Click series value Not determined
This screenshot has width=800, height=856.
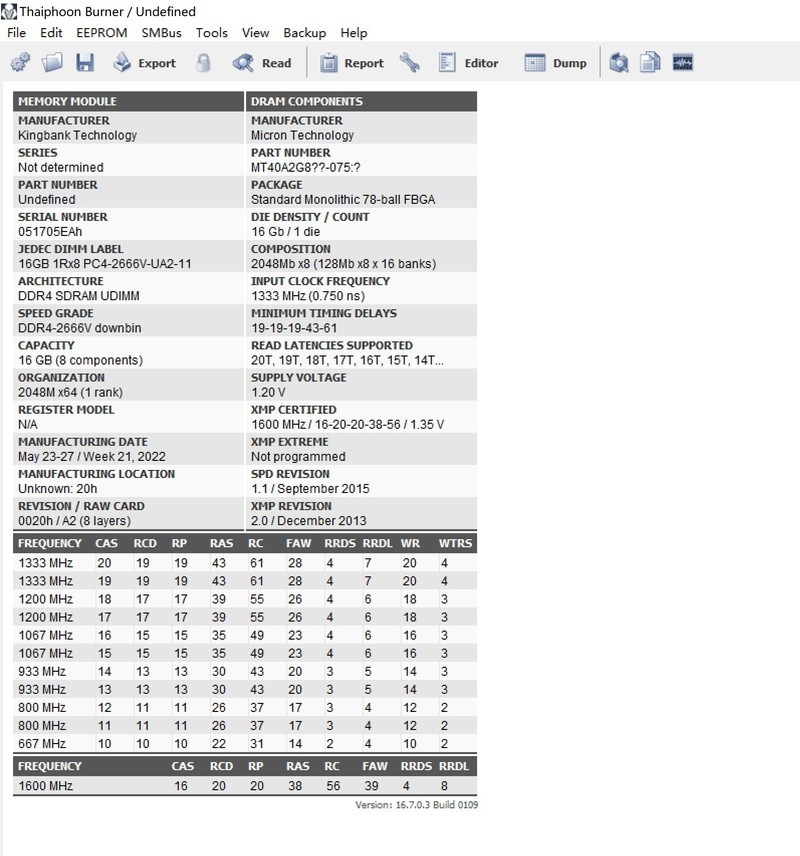pyautogui.click(x=61, y=168)
